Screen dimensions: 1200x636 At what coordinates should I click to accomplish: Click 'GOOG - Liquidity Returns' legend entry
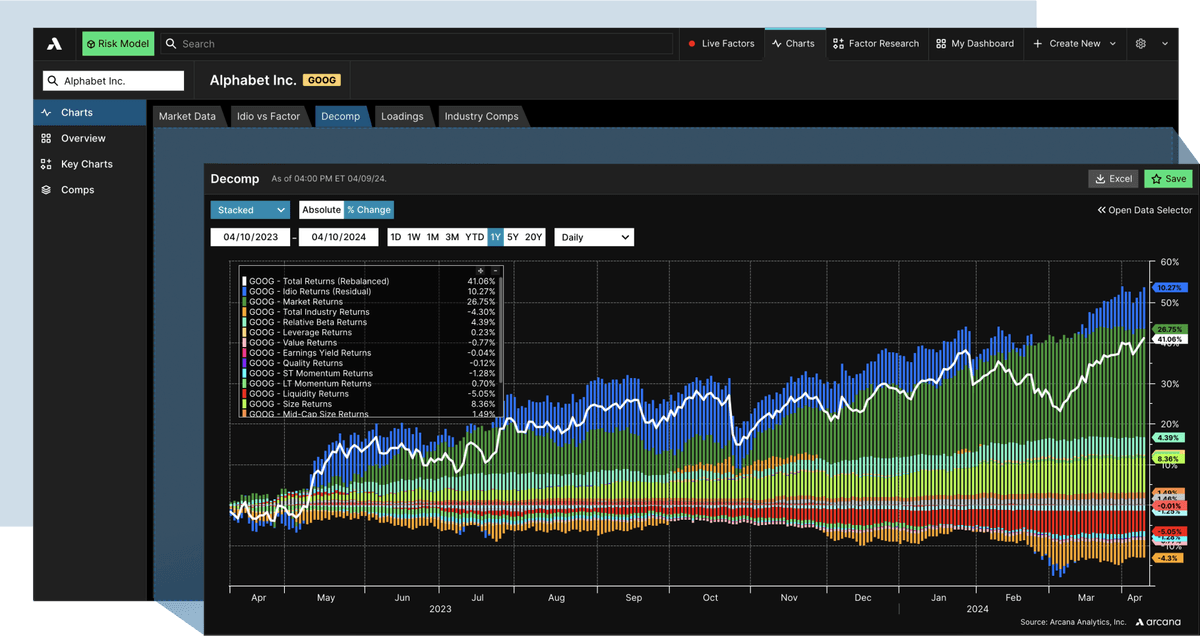point(299,394)
